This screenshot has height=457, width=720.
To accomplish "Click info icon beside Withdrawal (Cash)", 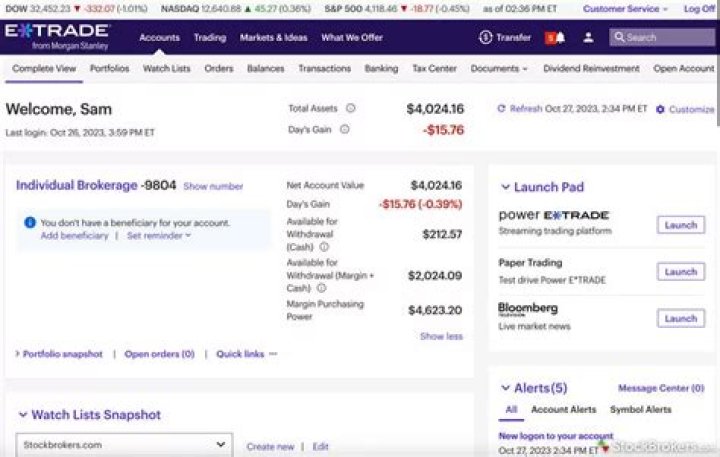I will pyautogui.click(x=324, y=247).
